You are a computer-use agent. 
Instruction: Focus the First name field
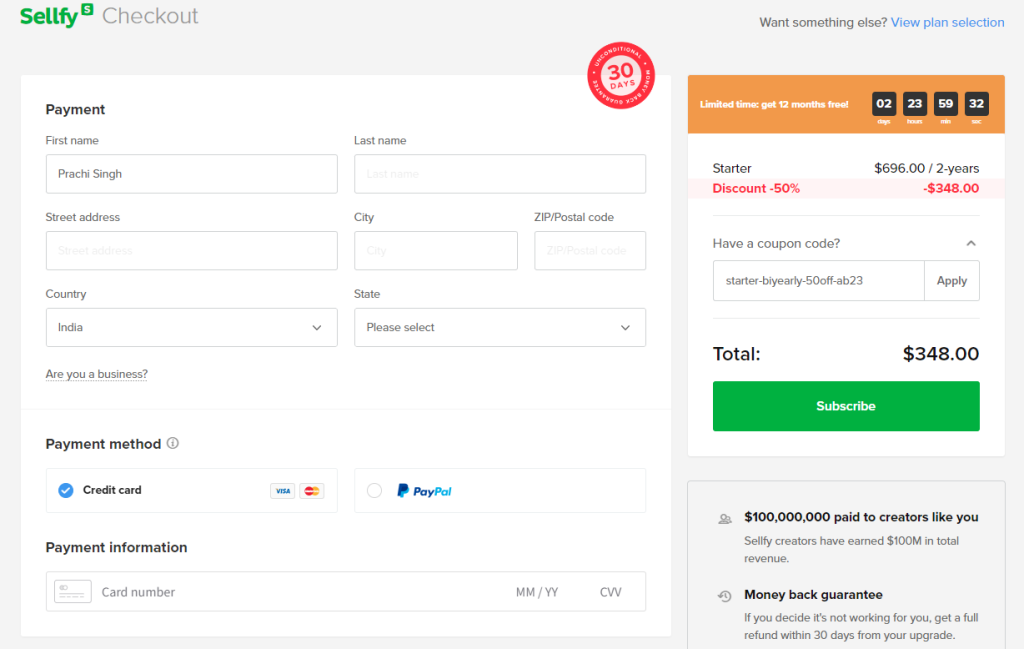click(191, 174)
